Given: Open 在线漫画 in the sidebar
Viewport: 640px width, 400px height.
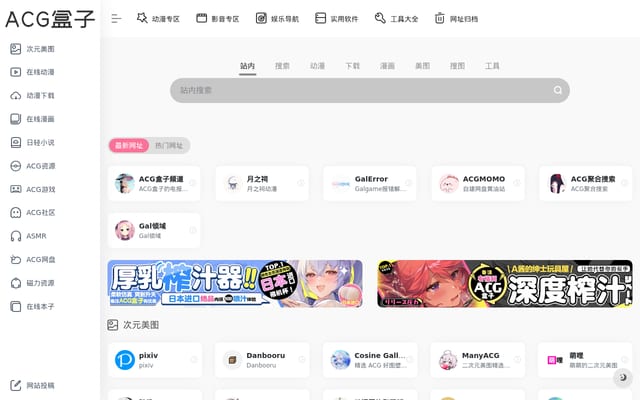Looking at the screenshot, I should coord(32,119).
